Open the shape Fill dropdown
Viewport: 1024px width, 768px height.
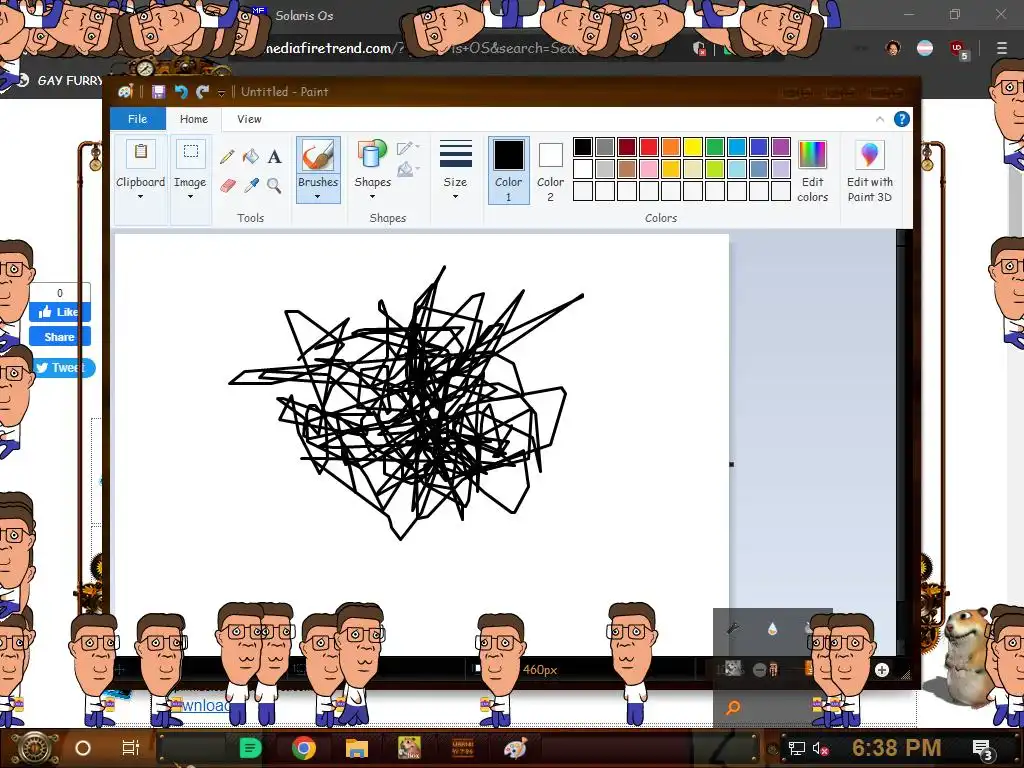click(408, 170)
